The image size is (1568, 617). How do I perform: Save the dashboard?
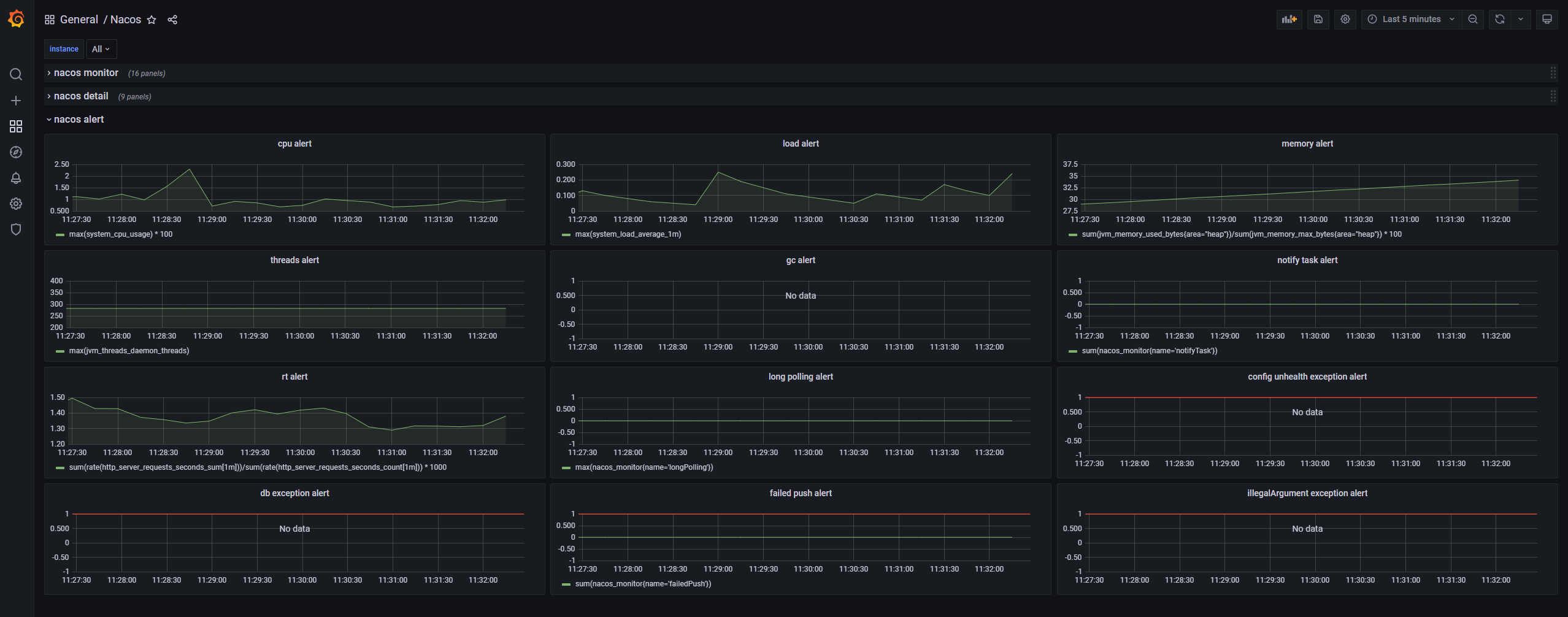pyautogui.click(x=1318, y=19)
